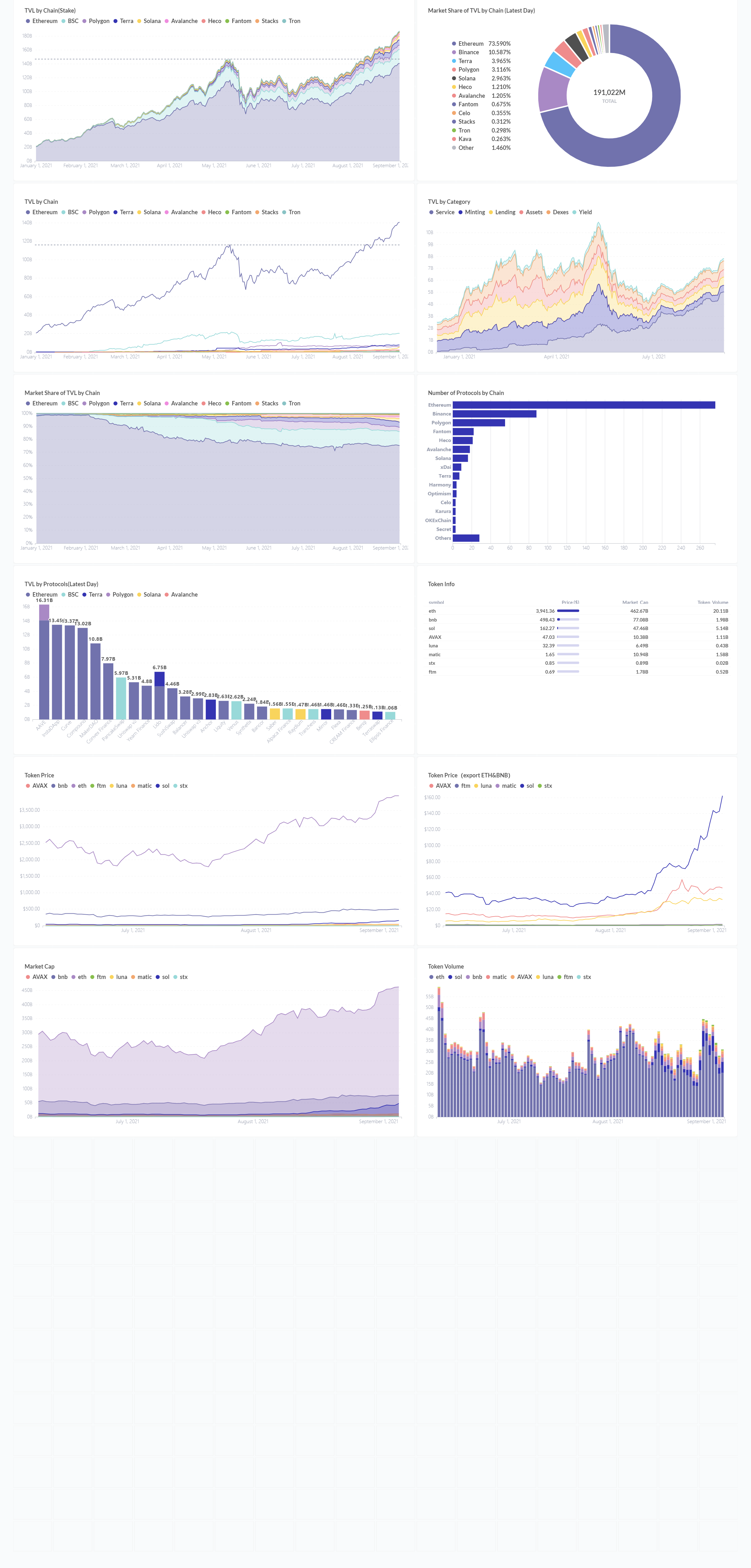
Task: Click the Price ($) column header in Token Info
Action: (x=570, y=603)
